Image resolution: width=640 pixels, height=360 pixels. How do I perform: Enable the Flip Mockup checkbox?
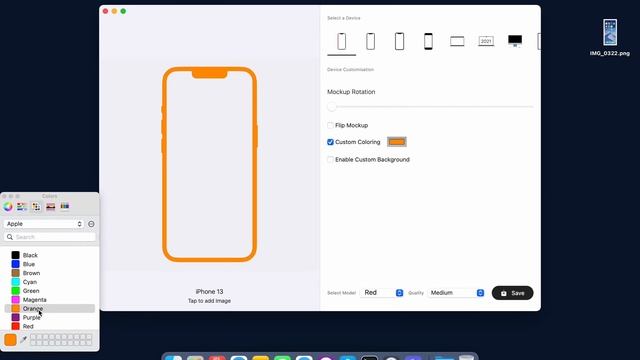point(330,125)
